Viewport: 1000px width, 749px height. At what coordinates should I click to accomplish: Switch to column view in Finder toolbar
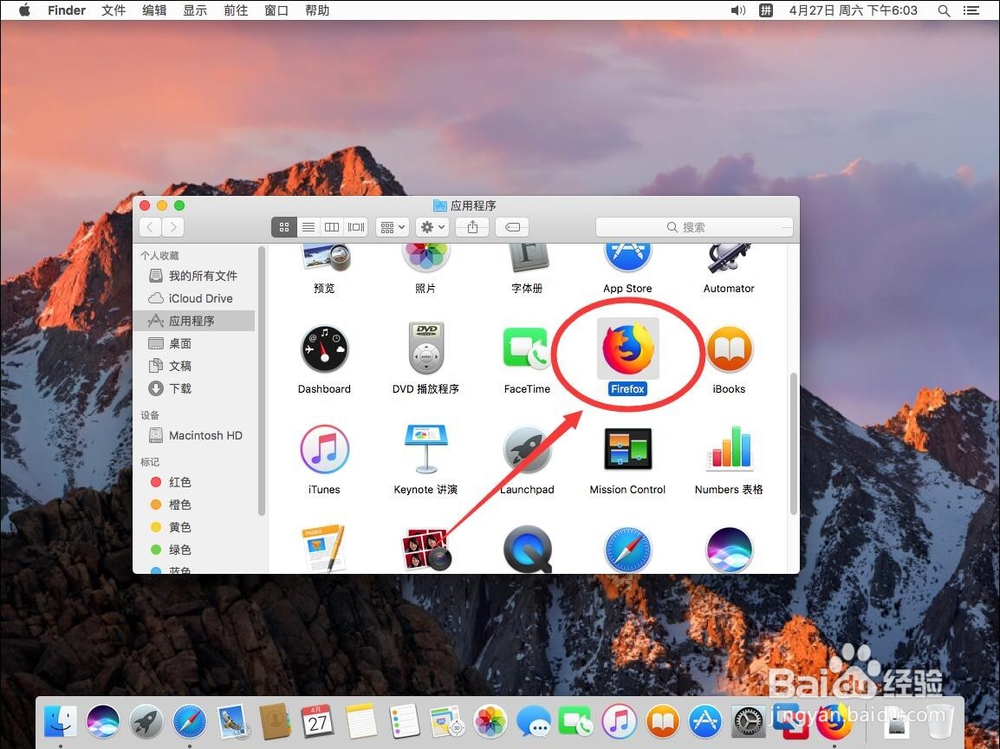coord(332,227)
